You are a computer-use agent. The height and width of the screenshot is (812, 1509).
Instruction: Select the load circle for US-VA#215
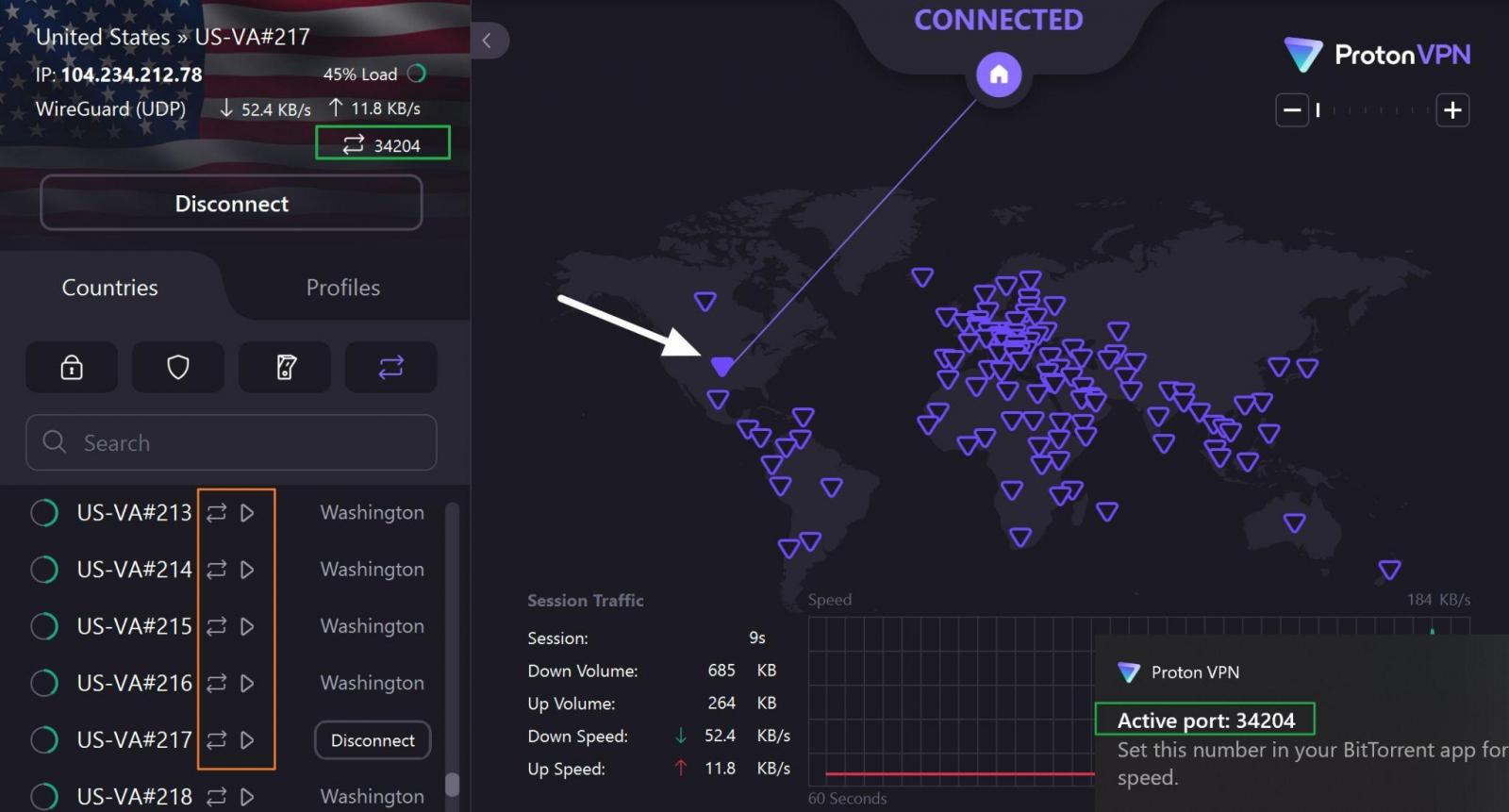pos(44,626)
